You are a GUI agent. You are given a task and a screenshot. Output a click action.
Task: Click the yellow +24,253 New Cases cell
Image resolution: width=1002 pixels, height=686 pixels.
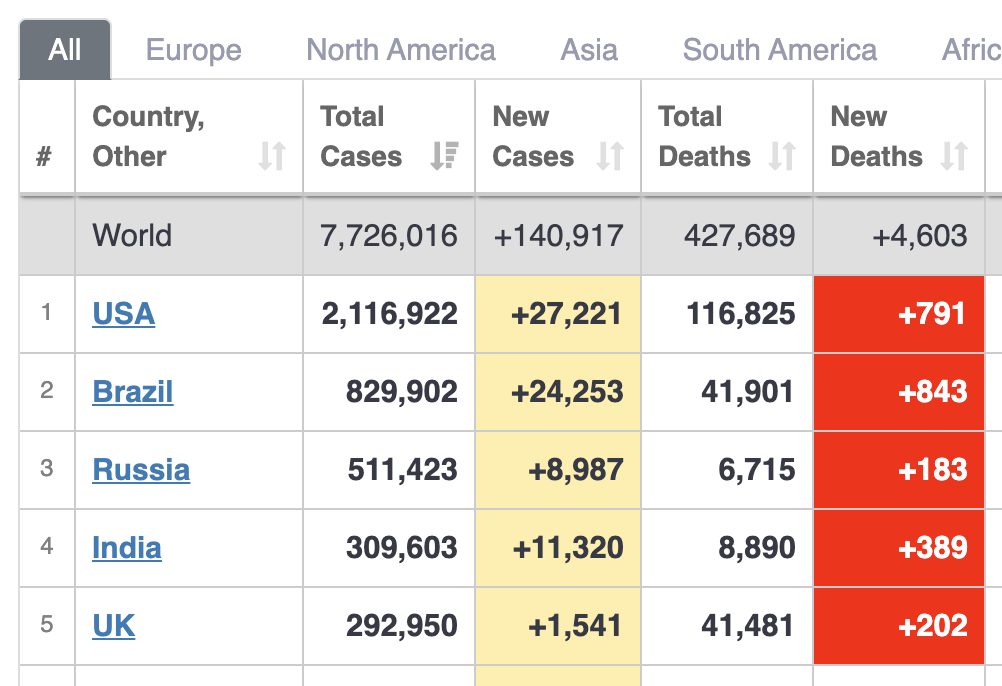(558, 392)
